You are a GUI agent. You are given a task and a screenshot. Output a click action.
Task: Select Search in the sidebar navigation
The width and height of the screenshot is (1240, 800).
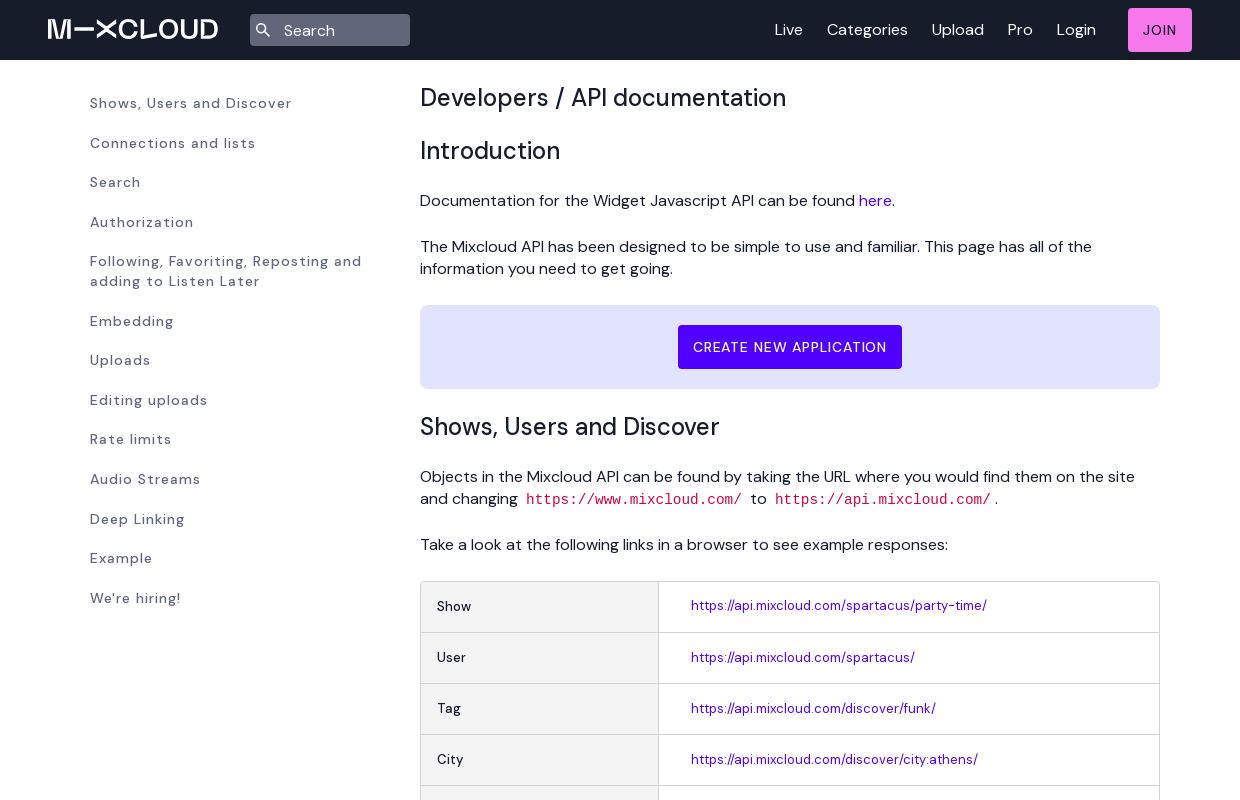[115, 182]
